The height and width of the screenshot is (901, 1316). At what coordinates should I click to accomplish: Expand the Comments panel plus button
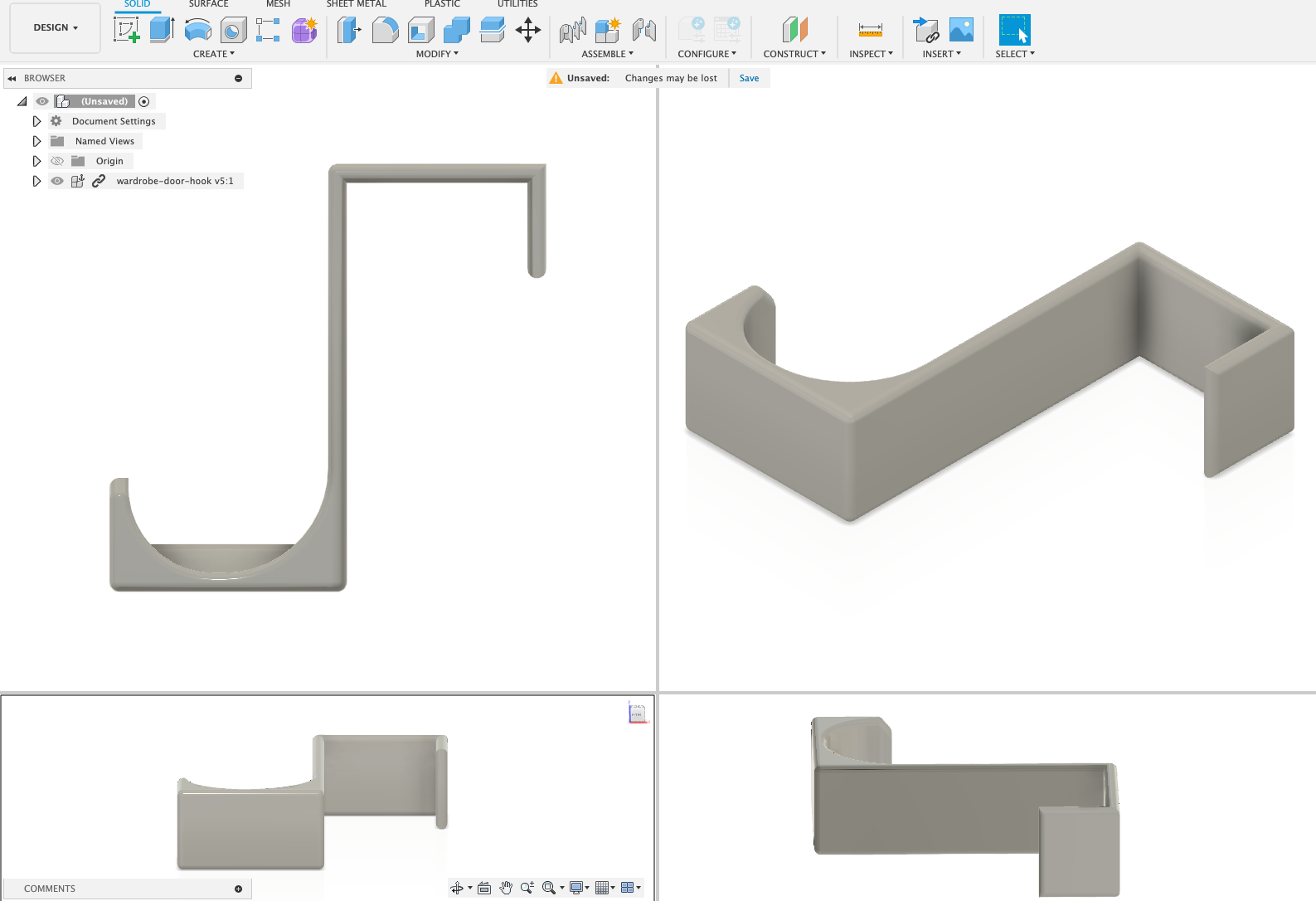coord(239,889)
